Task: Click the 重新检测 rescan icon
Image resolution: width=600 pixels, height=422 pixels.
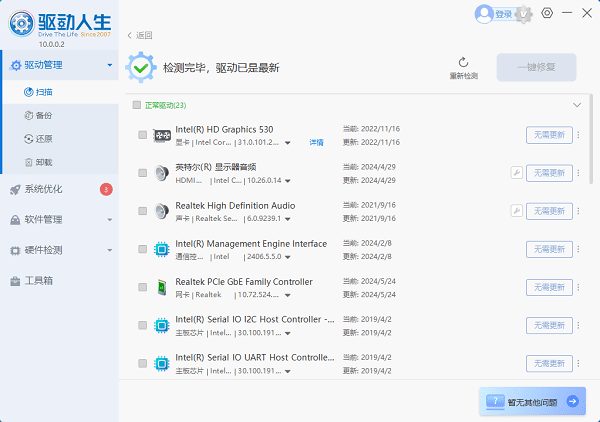Action: (x=463, y=62)
